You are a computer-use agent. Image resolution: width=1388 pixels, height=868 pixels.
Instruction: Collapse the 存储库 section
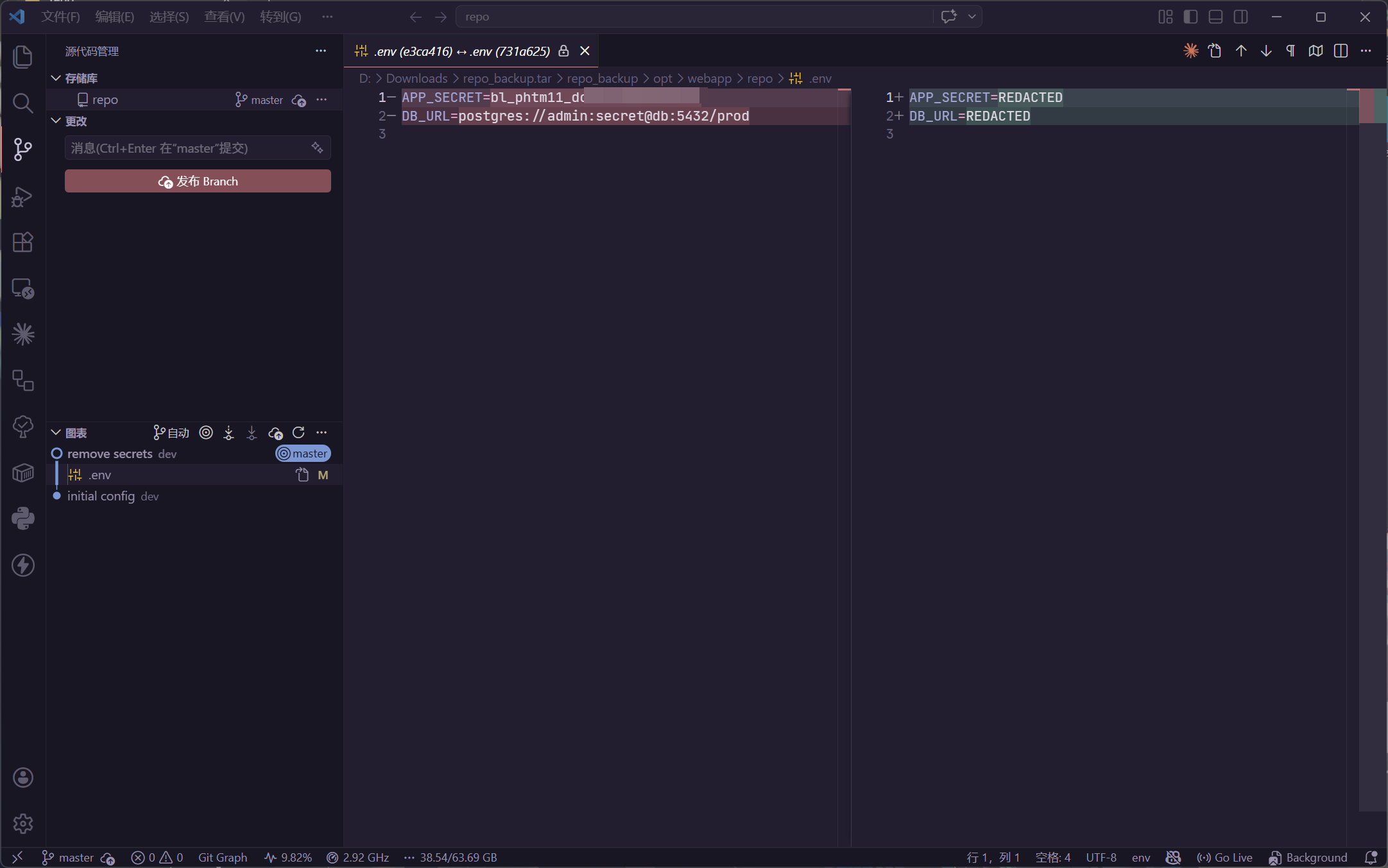click(x=56, y=78)
